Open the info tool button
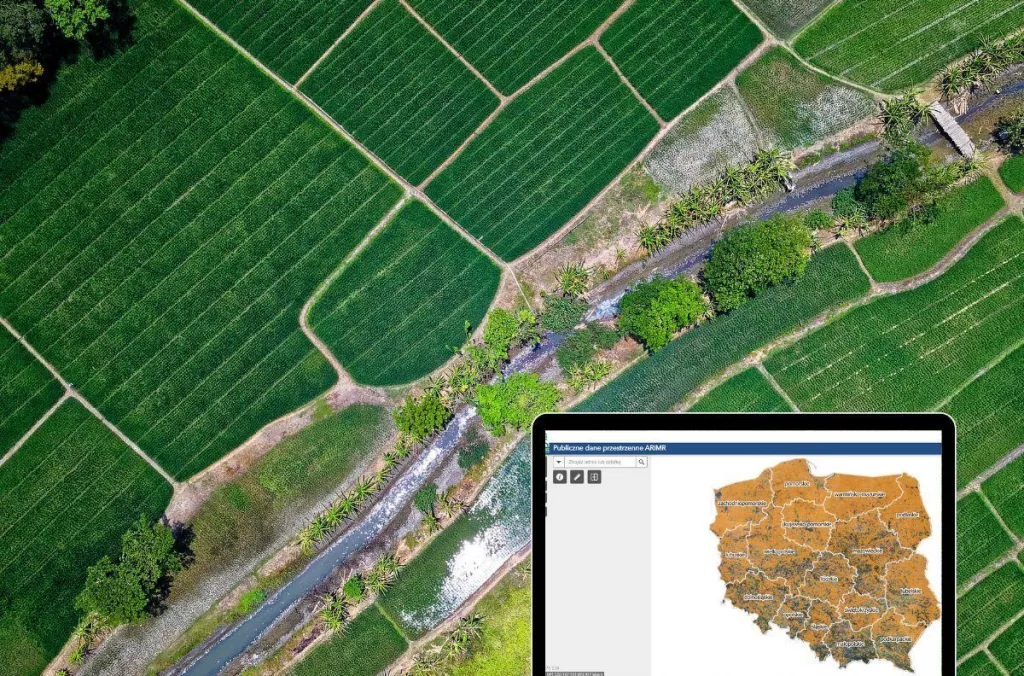Image resolution: width=1024 pixels, height=676 pixels. [x=560, y=477]
